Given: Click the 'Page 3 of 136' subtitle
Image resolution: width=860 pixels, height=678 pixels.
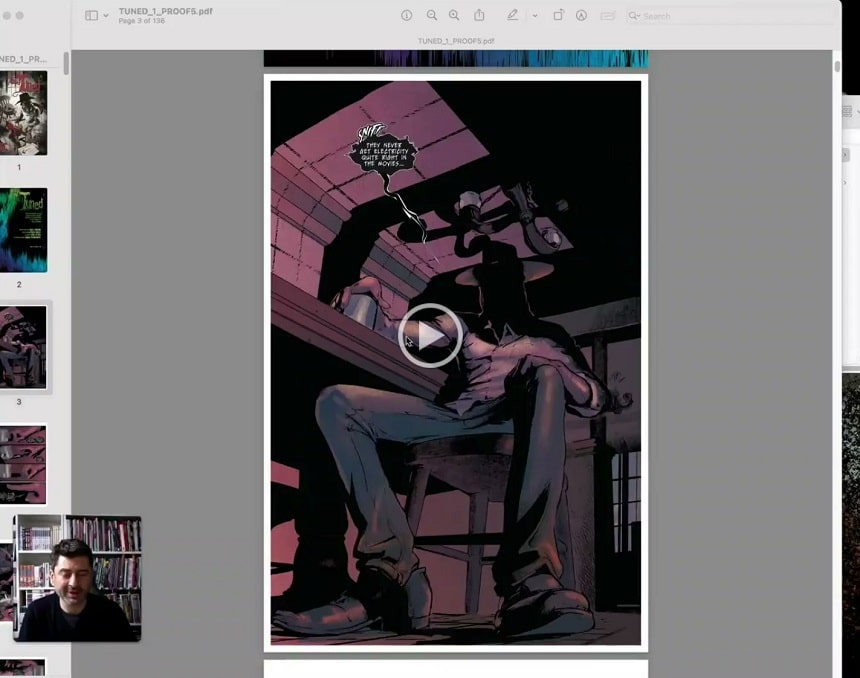Looking at the screenshot, I should [142, 21].
